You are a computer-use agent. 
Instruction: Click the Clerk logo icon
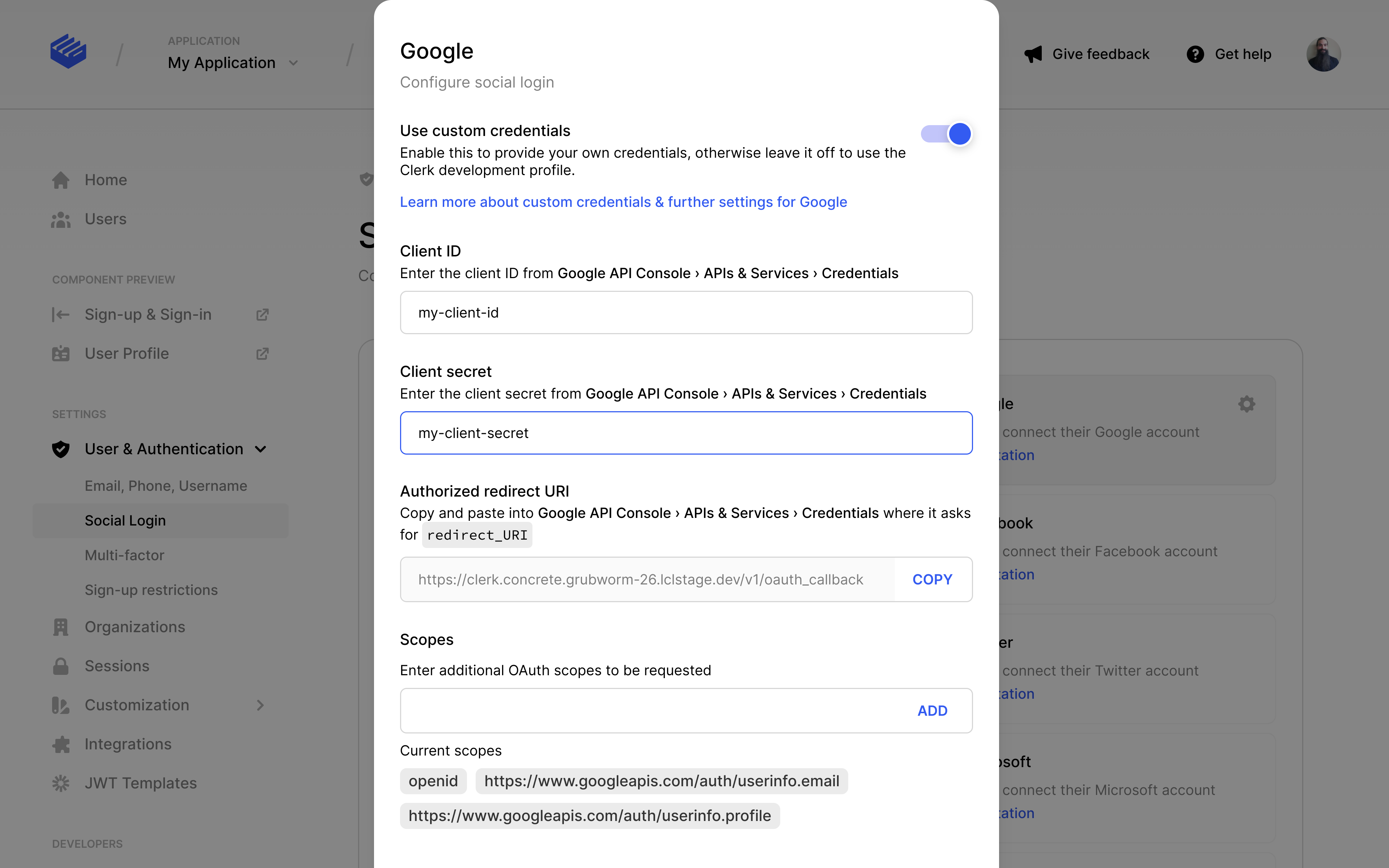pos(68,52)
